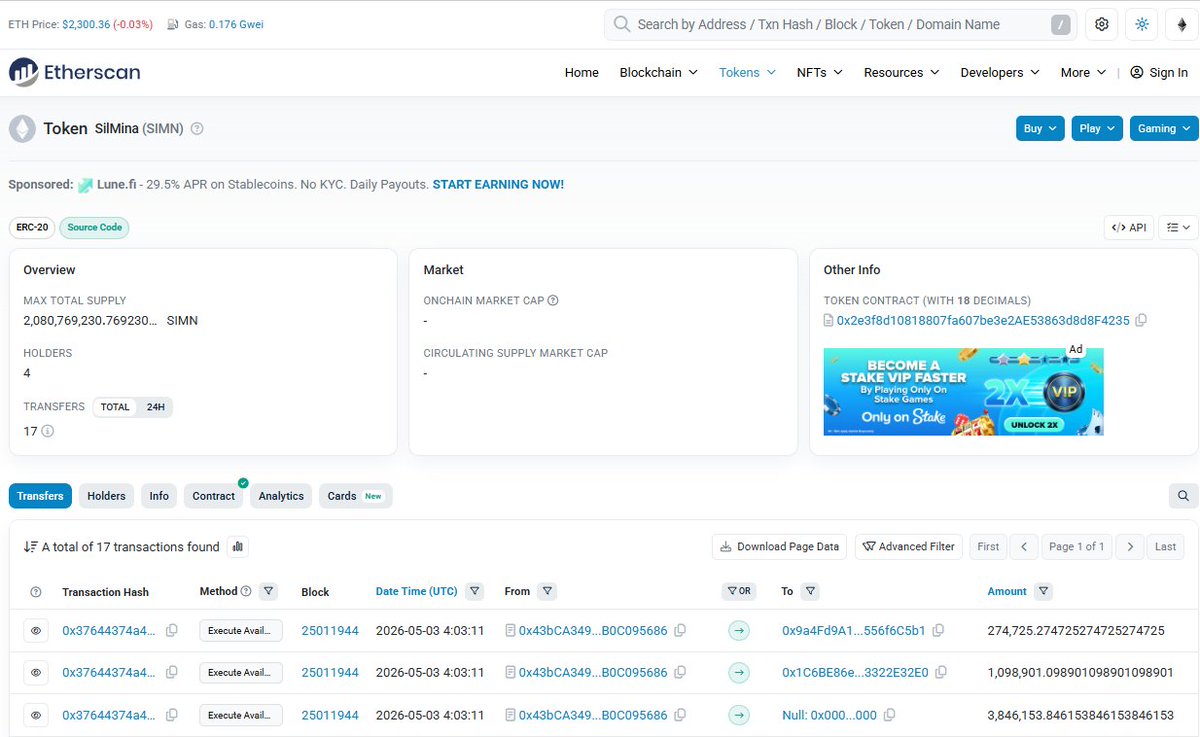Viewport: 1200px width, 737px height.
Task: Switch to the Info tab
Action: click(x=159, y=496)
